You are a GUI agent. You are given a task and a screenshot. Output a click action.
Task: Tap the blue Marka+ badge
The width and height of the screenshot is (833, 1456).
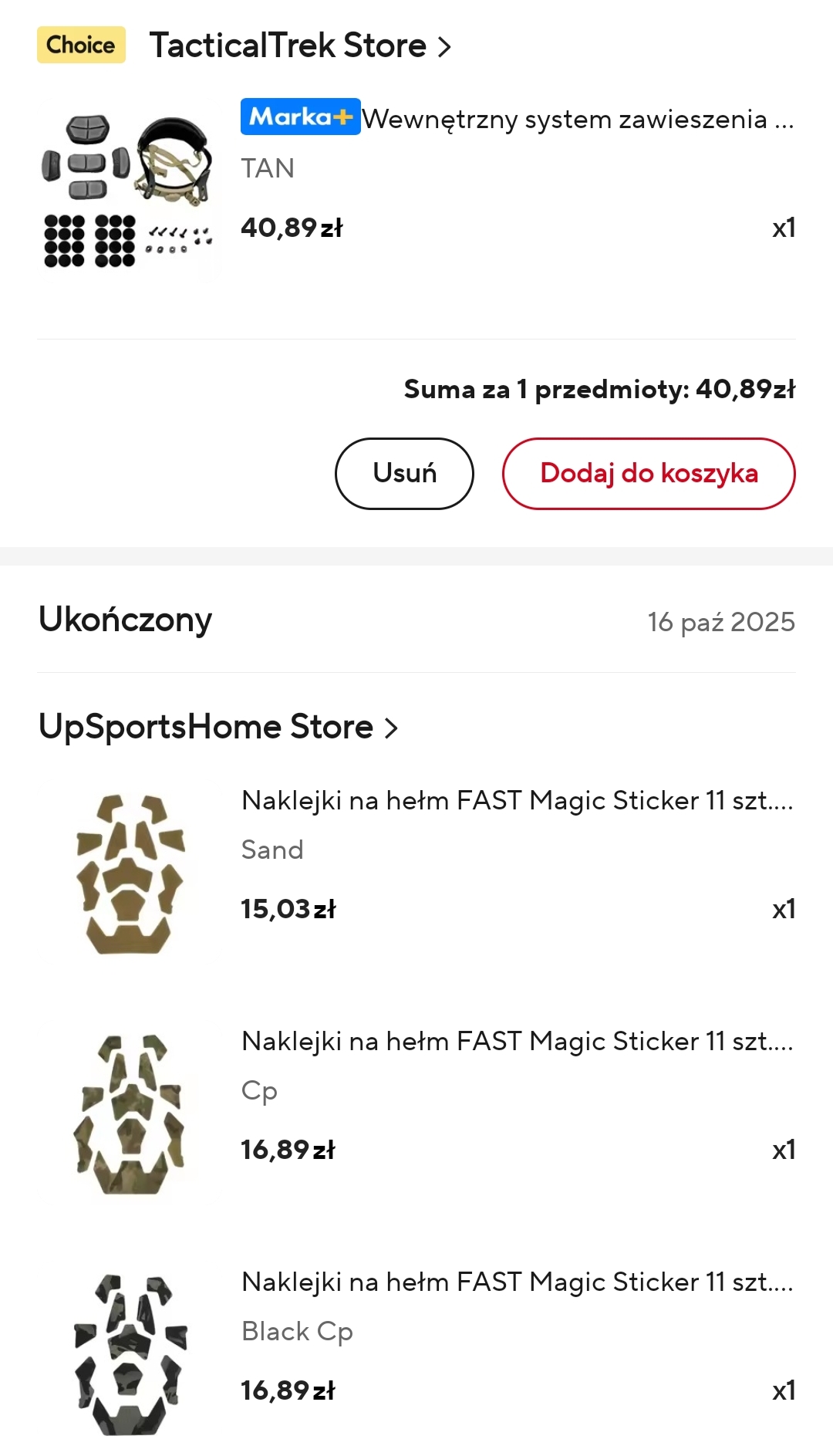coord(300,117)
